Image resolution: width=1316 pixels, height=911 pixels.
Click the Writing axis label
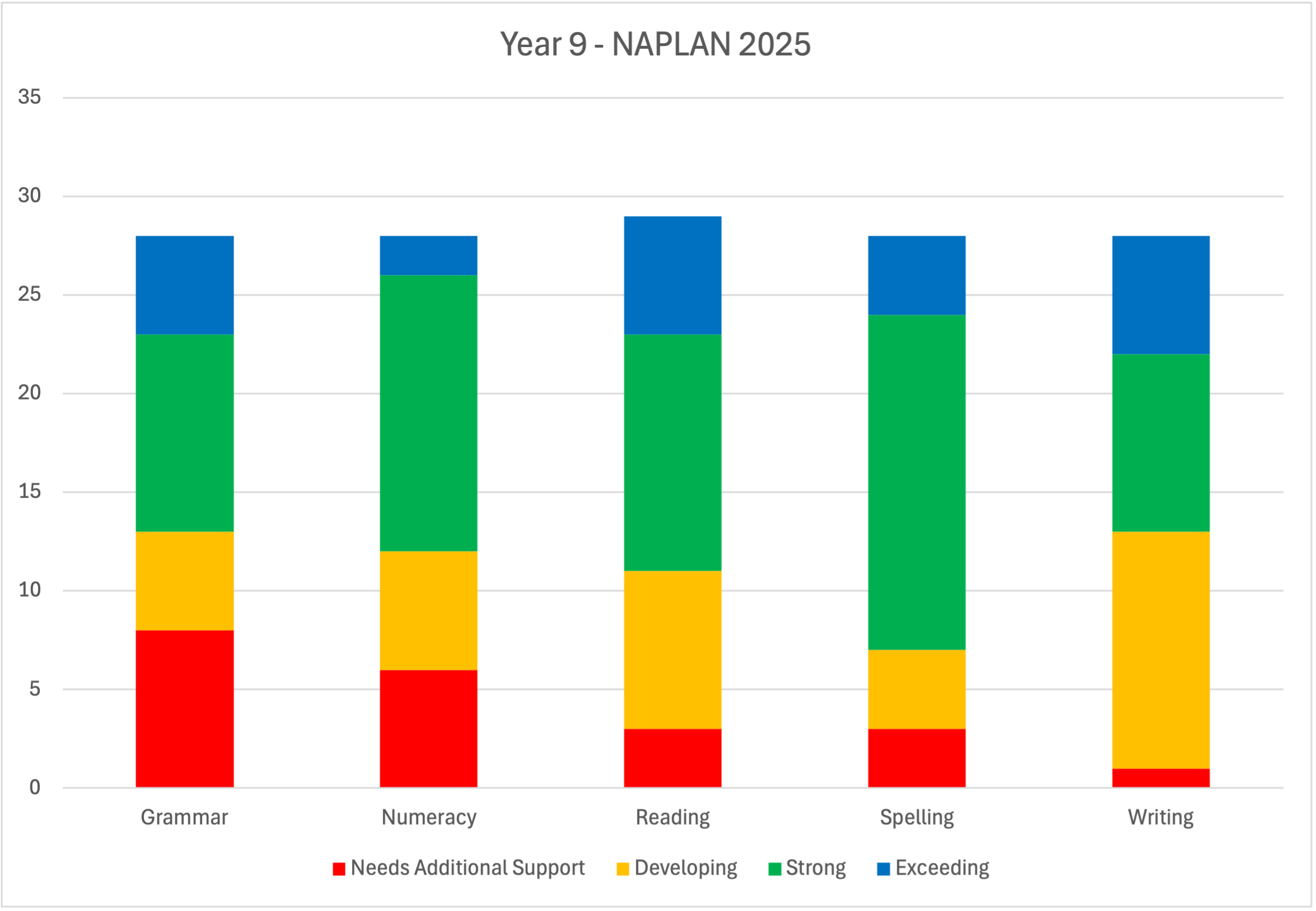[x=1160, y=817]
